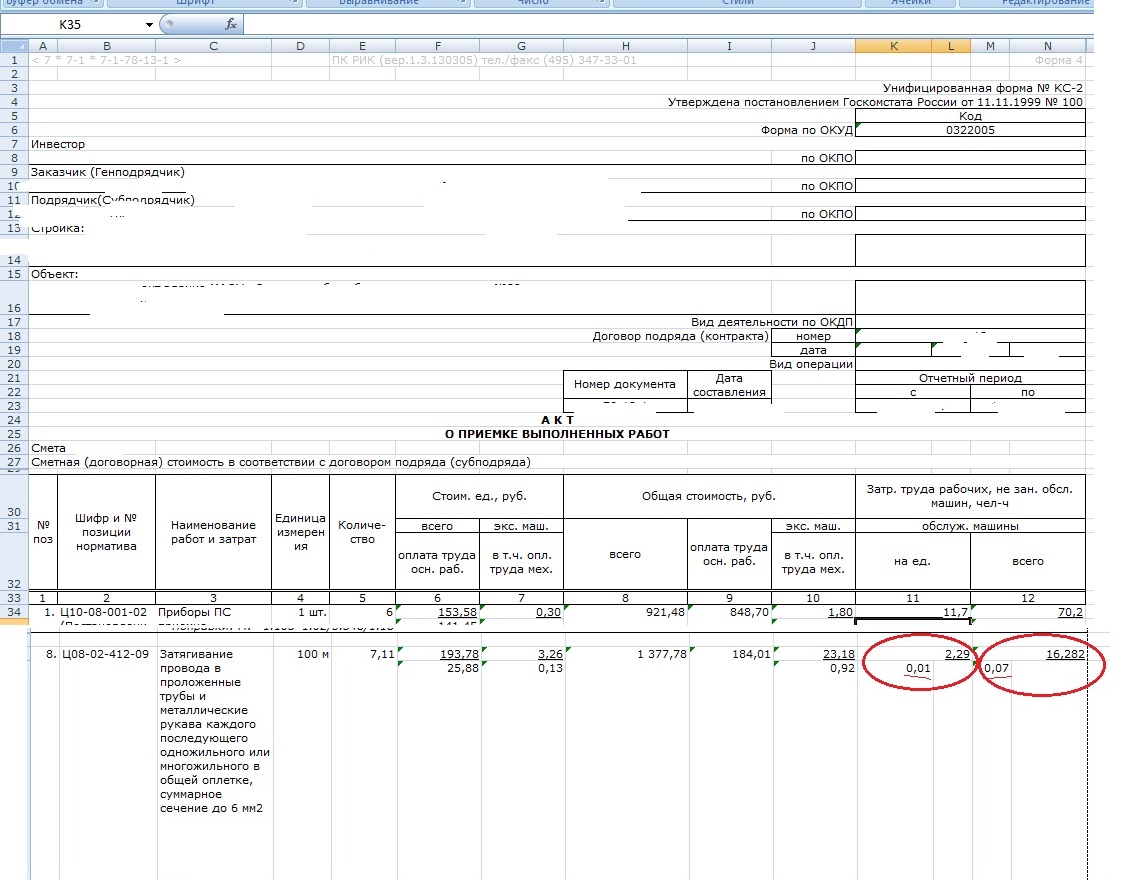Screen dimensions: 1145x880
Task: Select the cell with total 1 377,78
Action: 625,654
